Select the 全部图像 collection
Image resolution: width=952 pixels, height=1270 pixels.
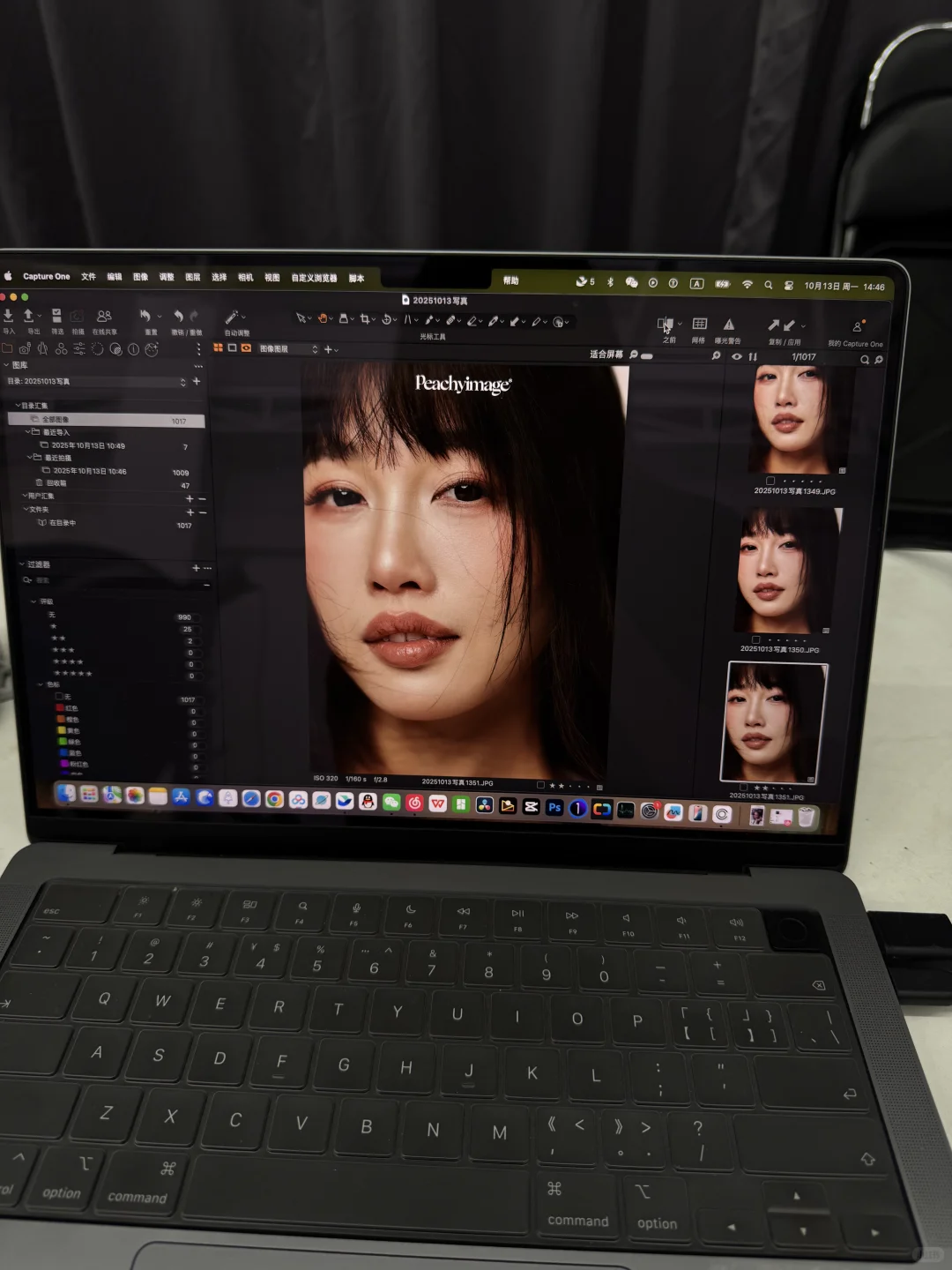tap(107, 420)
